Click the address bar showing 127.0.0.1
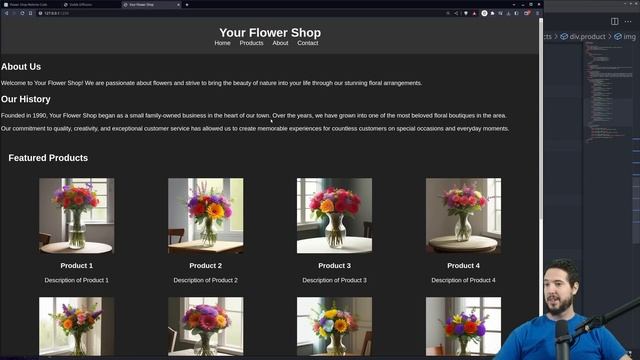The image size is (640, 360). tap(241, 13)
